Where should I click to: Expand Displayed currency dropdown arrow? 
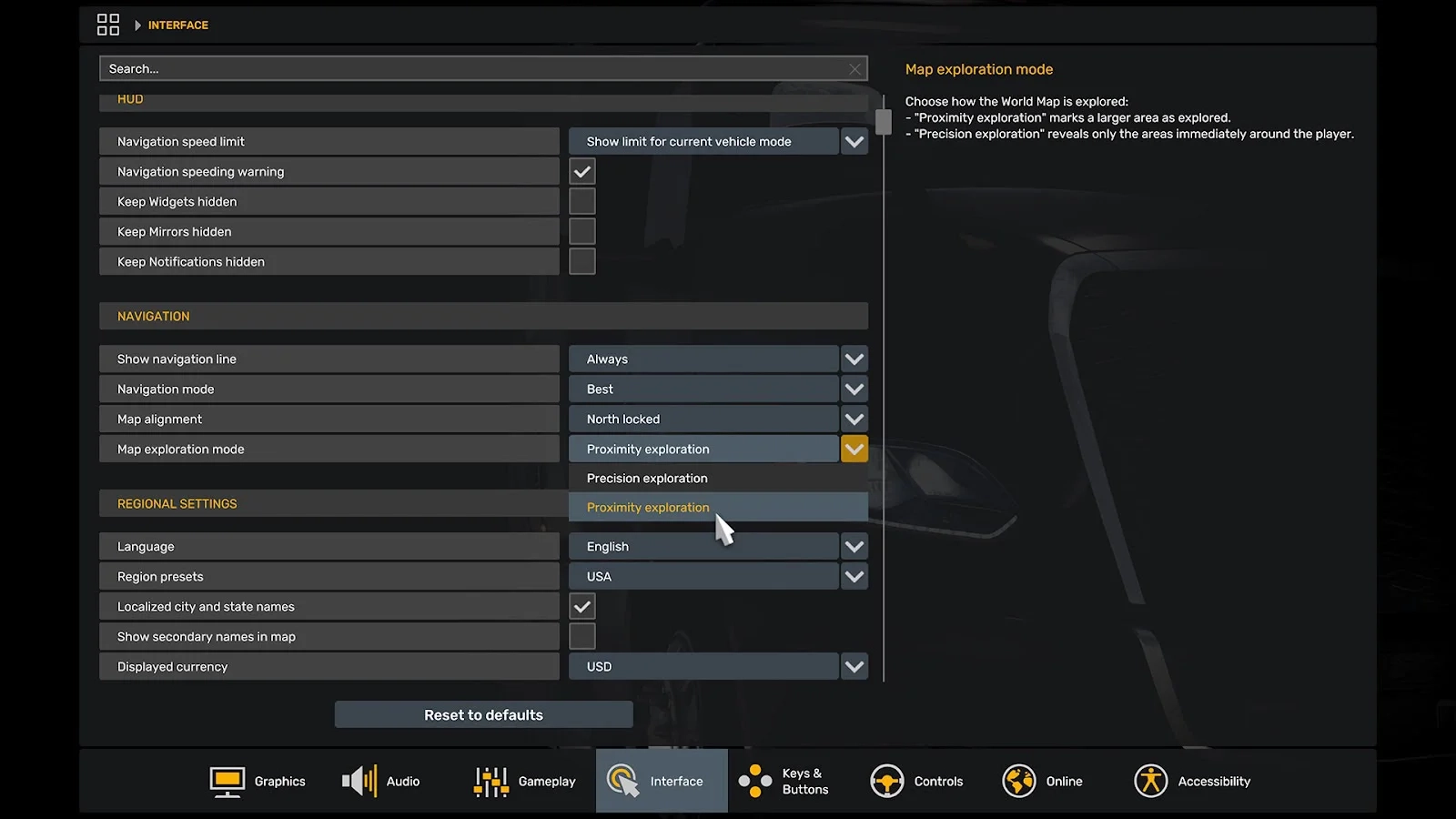click(854, 666)
